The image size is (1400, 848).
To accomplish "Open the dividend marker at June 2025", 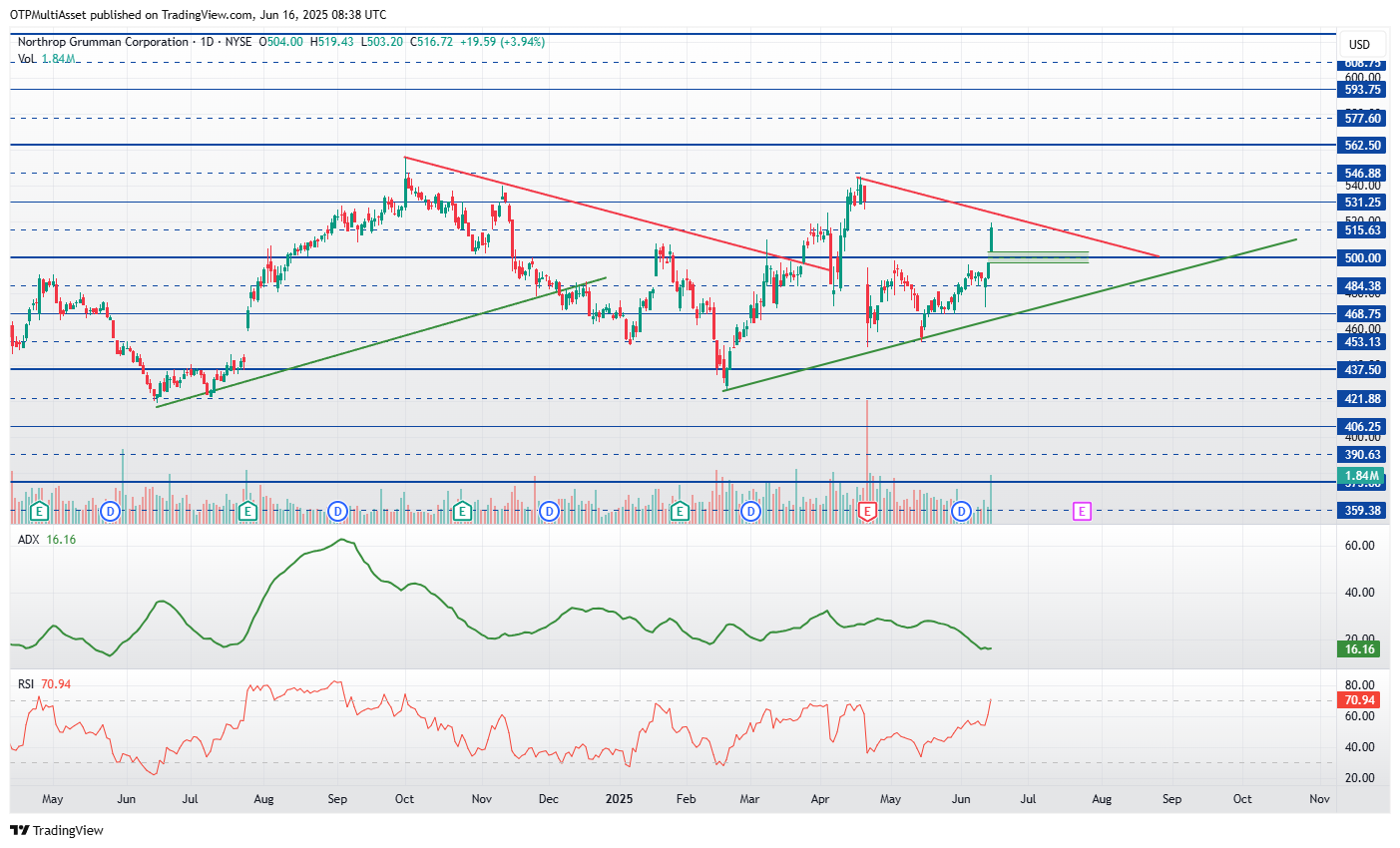I will pos(961,512).
